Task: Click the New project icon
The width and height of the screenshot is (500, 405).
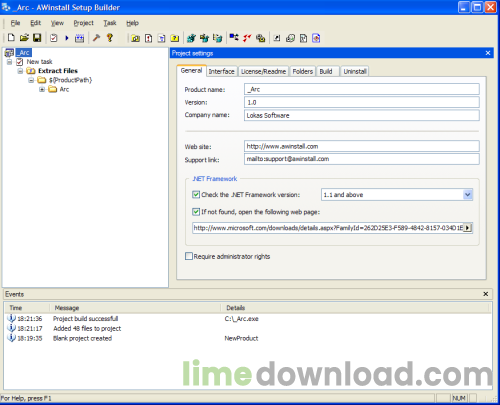Action: click(11, 38)
